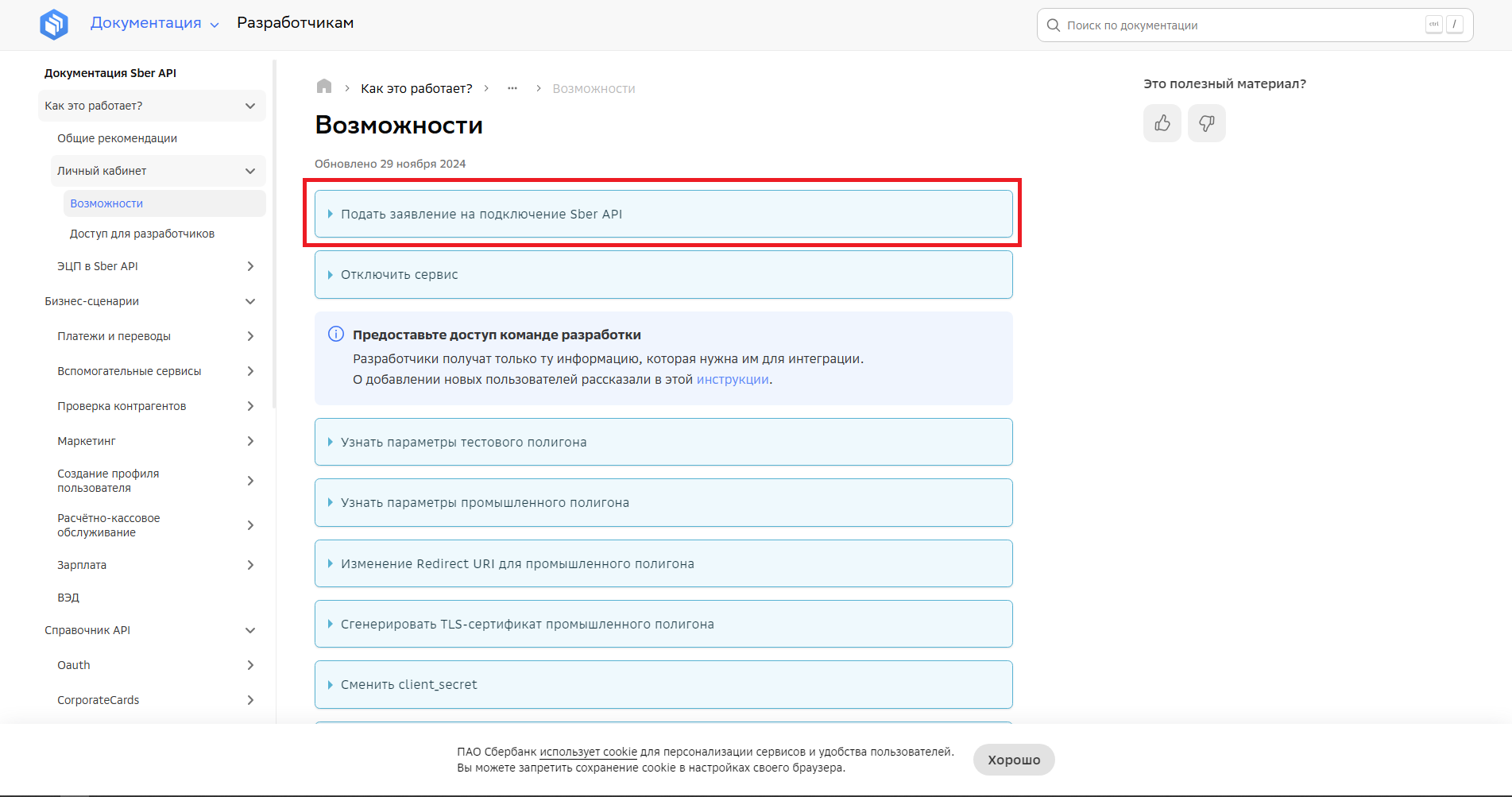The width and height of the screenshot is (1512, 797).
Task: Collapse the Личный кабинет chevron
Action: pyautogui.click(x=250, y=171)
